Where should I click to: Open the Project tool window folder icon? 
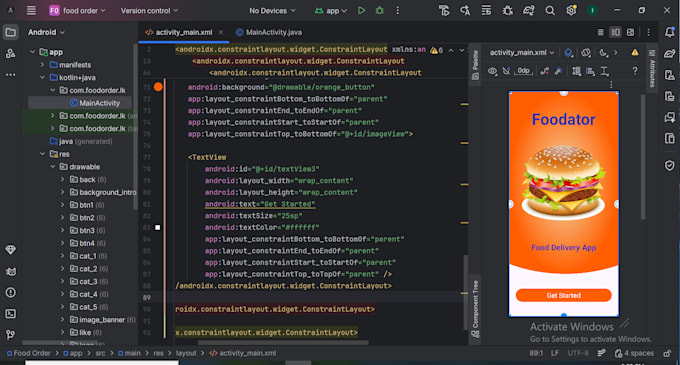point(10,32)
